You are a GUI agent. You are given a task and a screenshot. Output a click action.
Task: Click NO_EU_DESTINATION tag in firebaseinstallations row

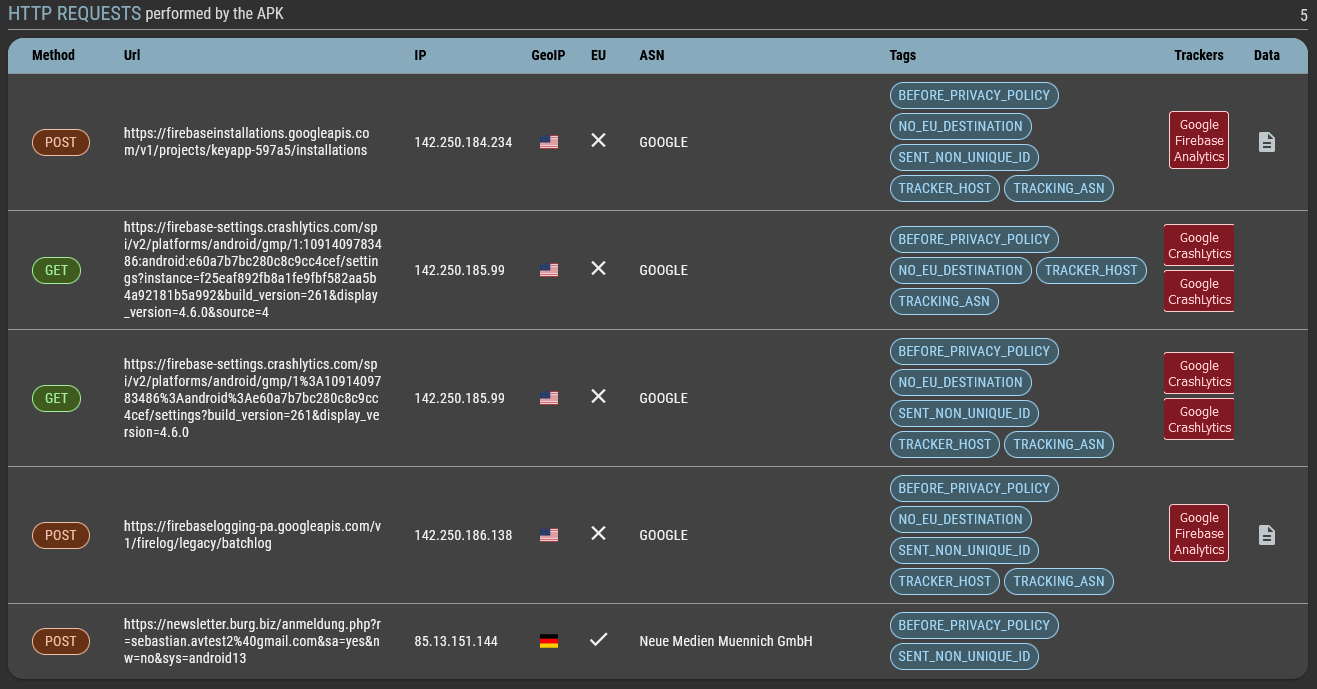click(961, 127)
